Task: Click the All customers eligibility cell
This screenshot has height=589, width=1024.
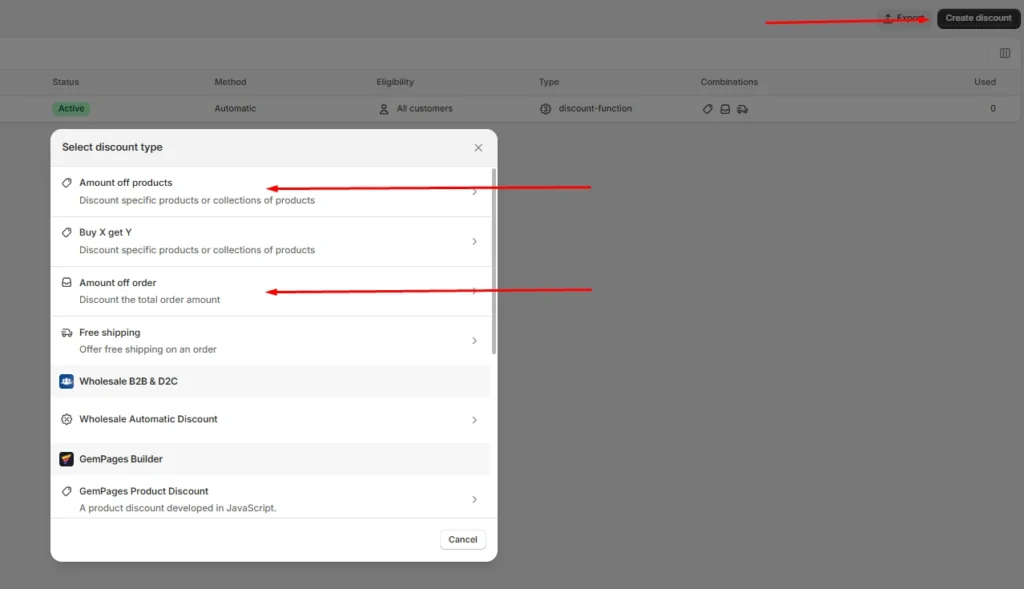Action: pyautogui.click(x=424, y=108)
